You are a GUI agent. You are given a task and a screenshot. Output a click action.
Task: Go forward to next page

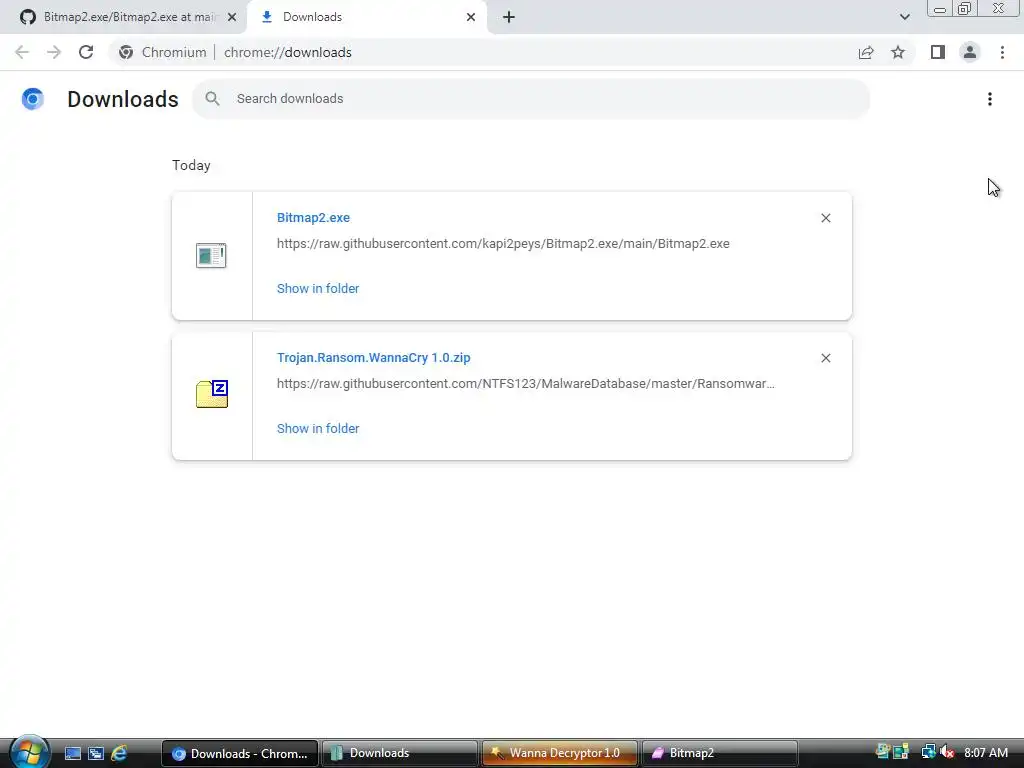point(54,52)
